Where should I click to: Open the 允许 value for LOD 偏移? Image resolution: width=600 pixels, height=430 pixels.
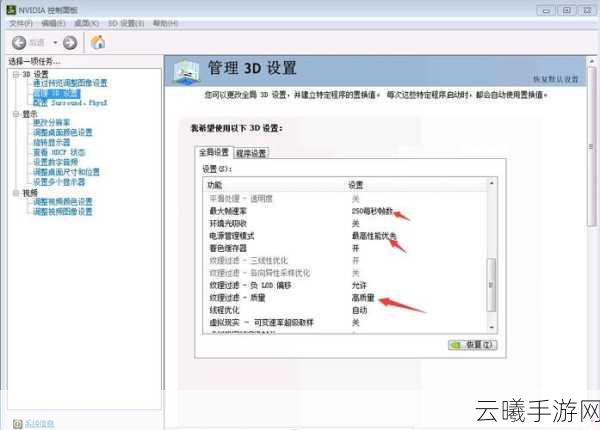click(x=359, y=285)
